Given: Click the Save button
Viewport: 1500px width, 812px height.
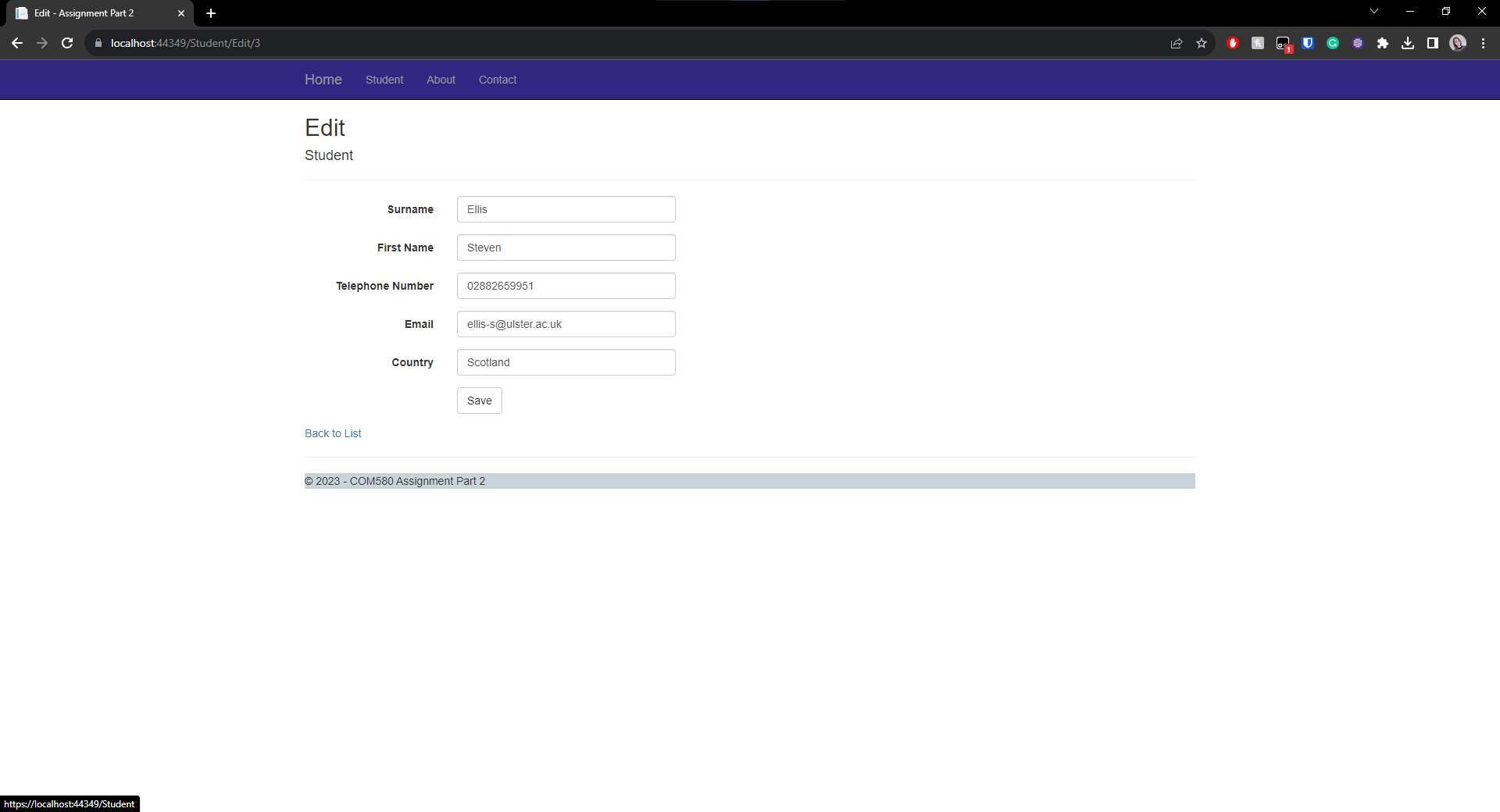Looking at the screenshot, I should pyautogui.click(x=479, y=401).
